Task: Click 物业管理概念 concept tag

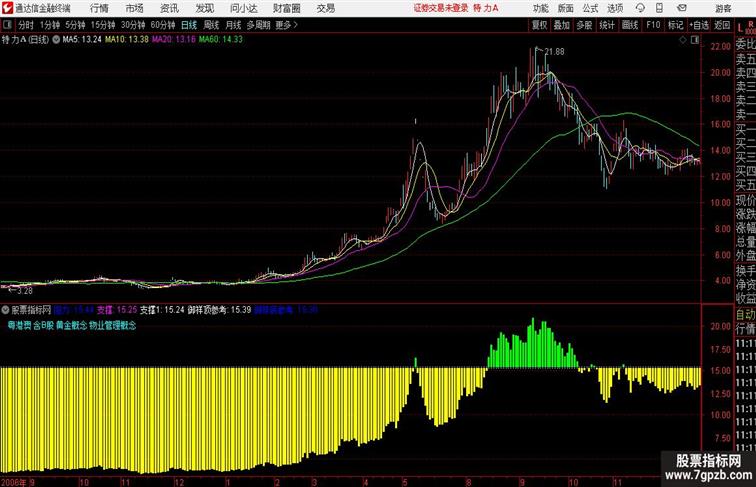Action: (113, 325)
